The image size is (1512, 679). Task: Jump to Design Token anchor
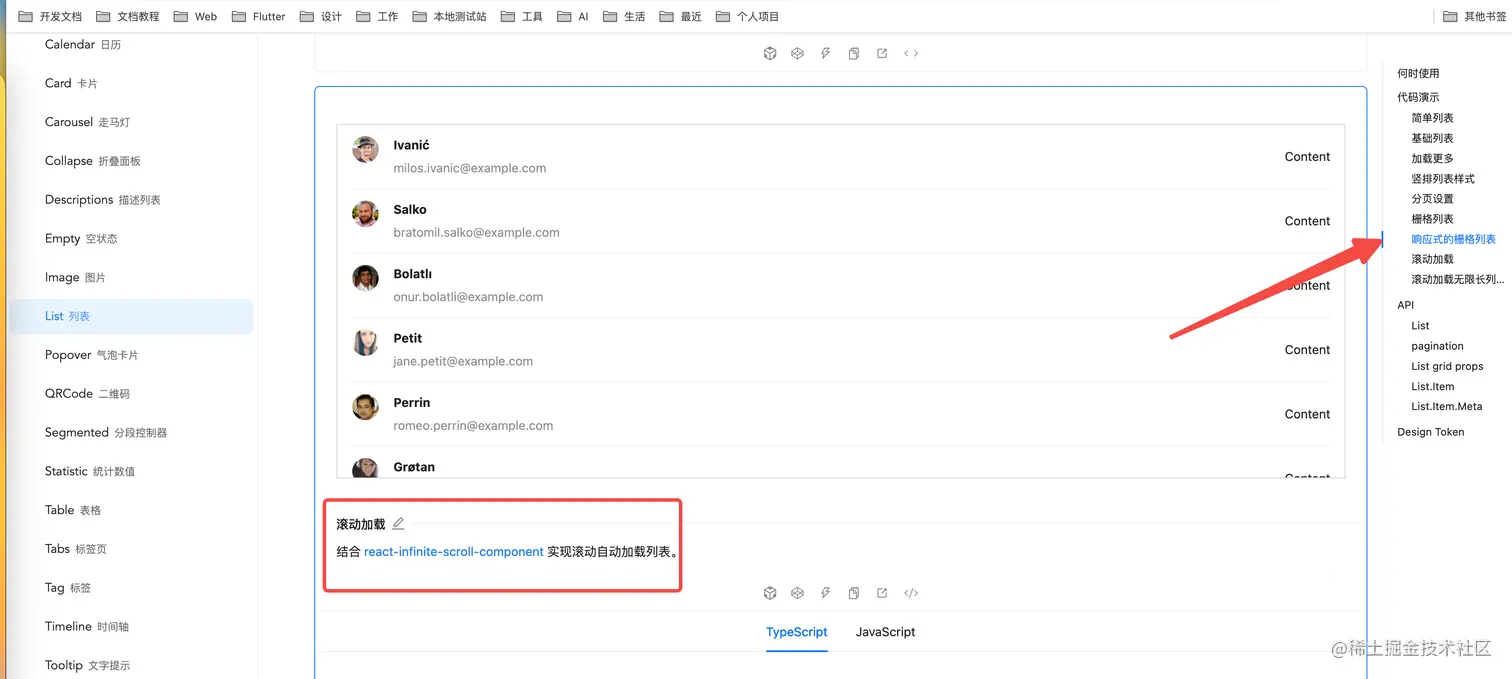pyautogui.click(x=1430, y=432)
